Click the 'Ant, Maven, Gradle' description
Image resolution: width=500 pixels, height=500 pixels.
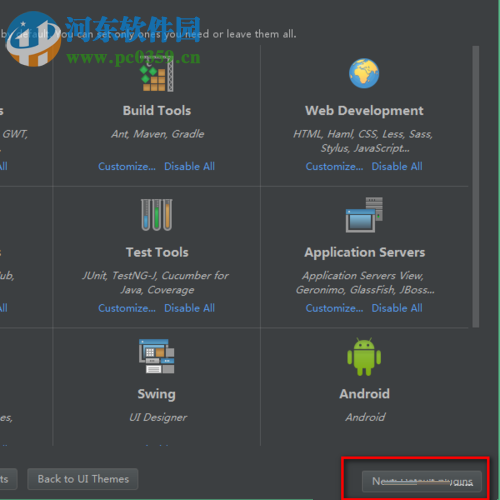(158, 134)
